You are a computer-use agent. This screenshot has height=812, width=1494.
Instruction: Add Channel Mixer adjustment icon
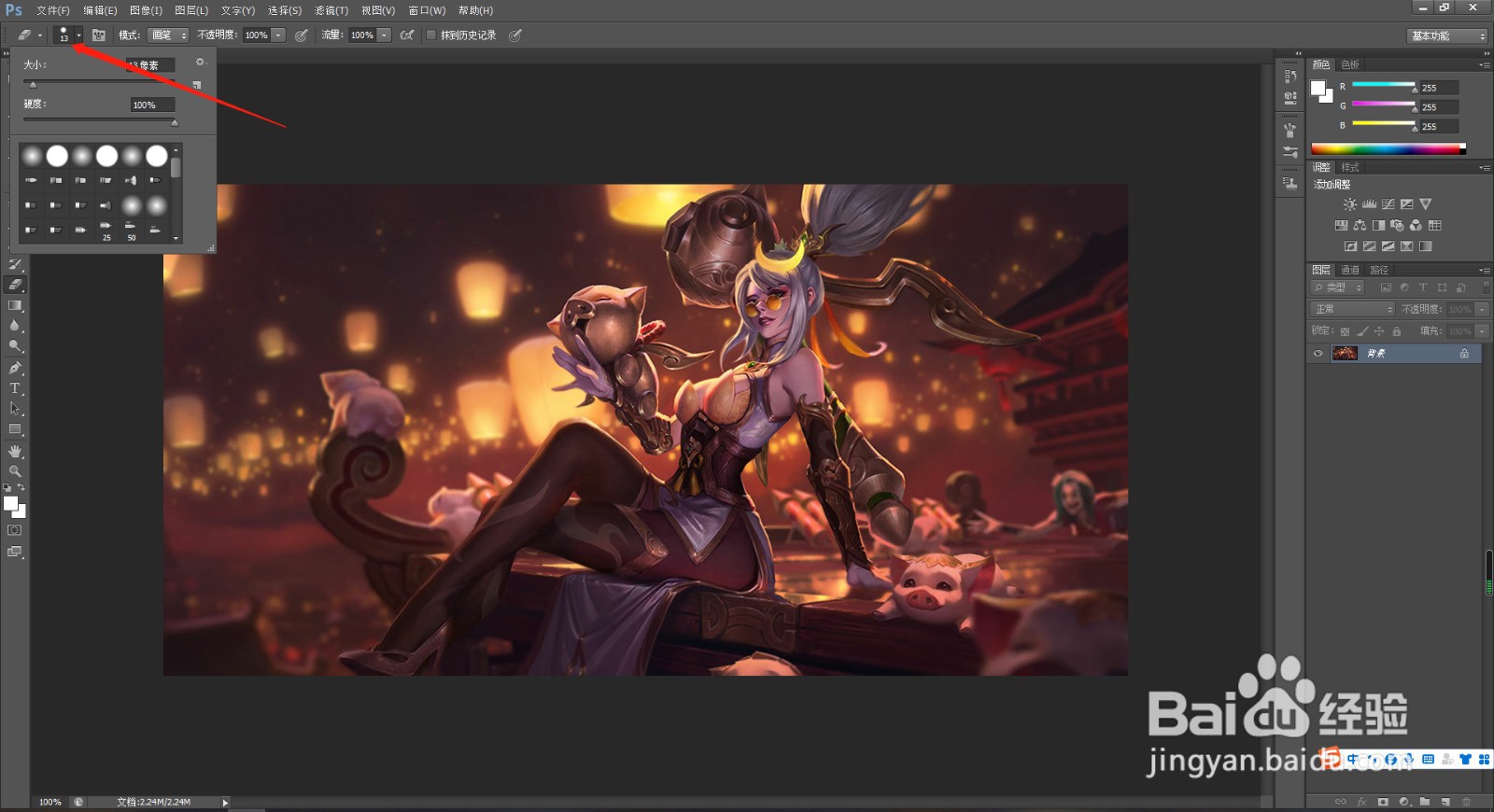[x=1416, y=225]
